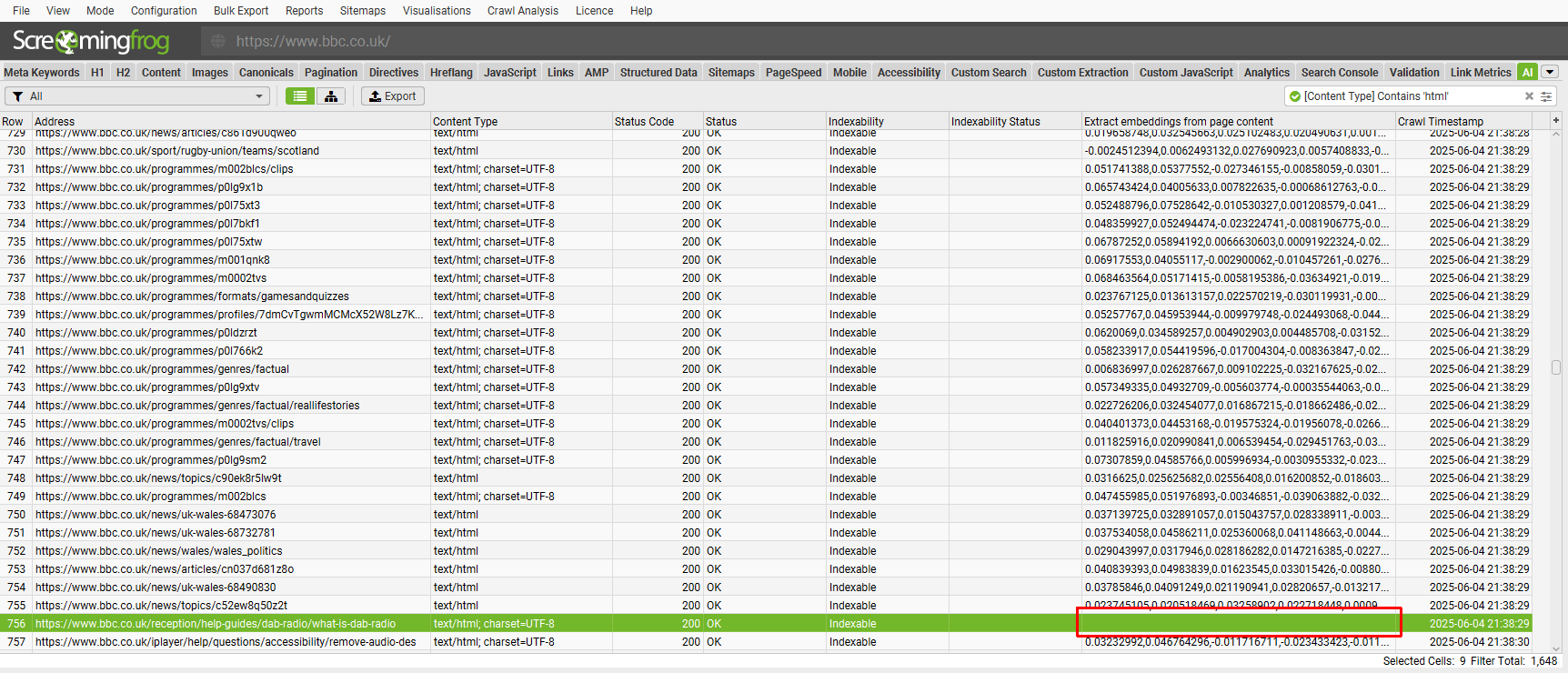The height and width of the screenshot is (673, 1568).
Task: Open the Licence menu
Action: (x=594, y=10)
